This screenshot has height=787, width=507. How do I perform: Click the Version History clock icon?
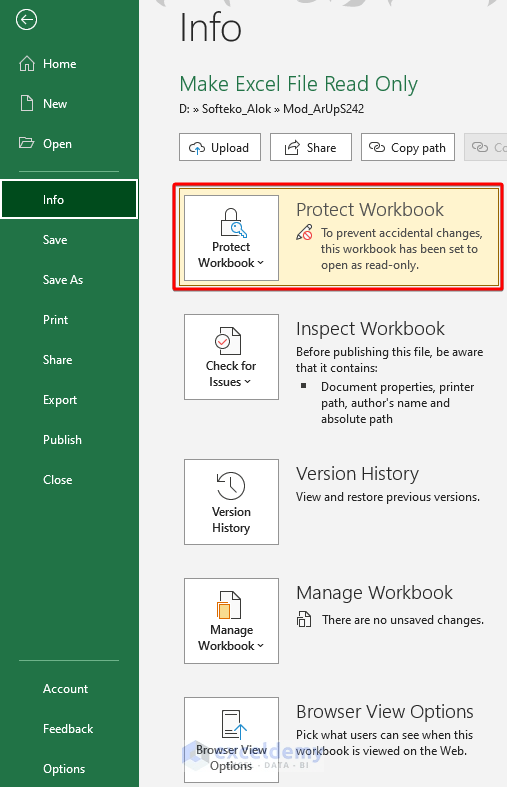(x=231, y=485)
